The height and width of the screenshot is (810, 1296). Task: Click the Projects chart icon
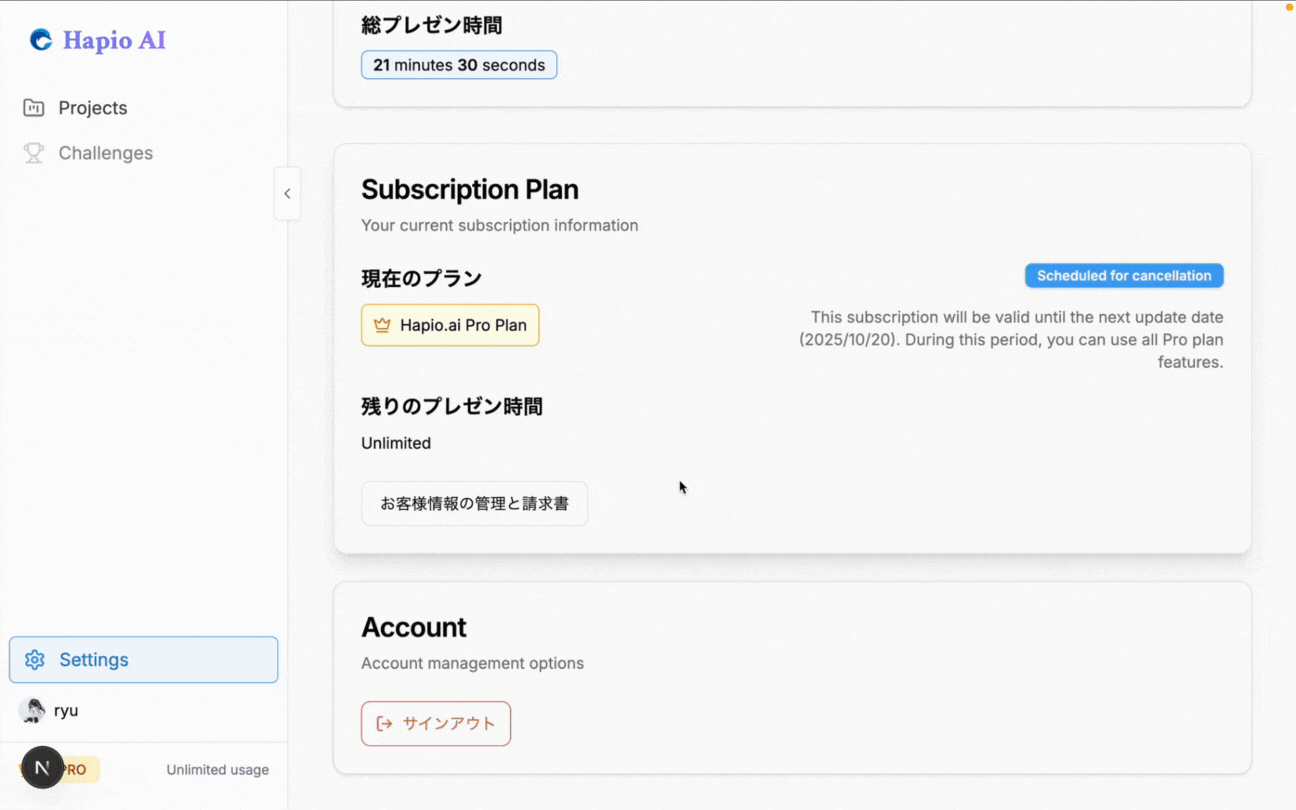[34, 108]
